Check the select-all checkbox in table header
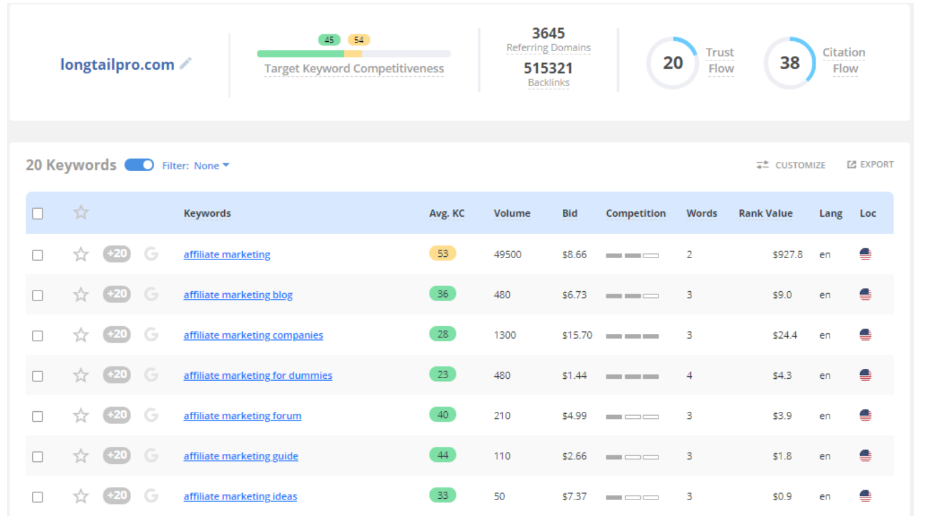932x532 pixels. [x=38, y=213]
